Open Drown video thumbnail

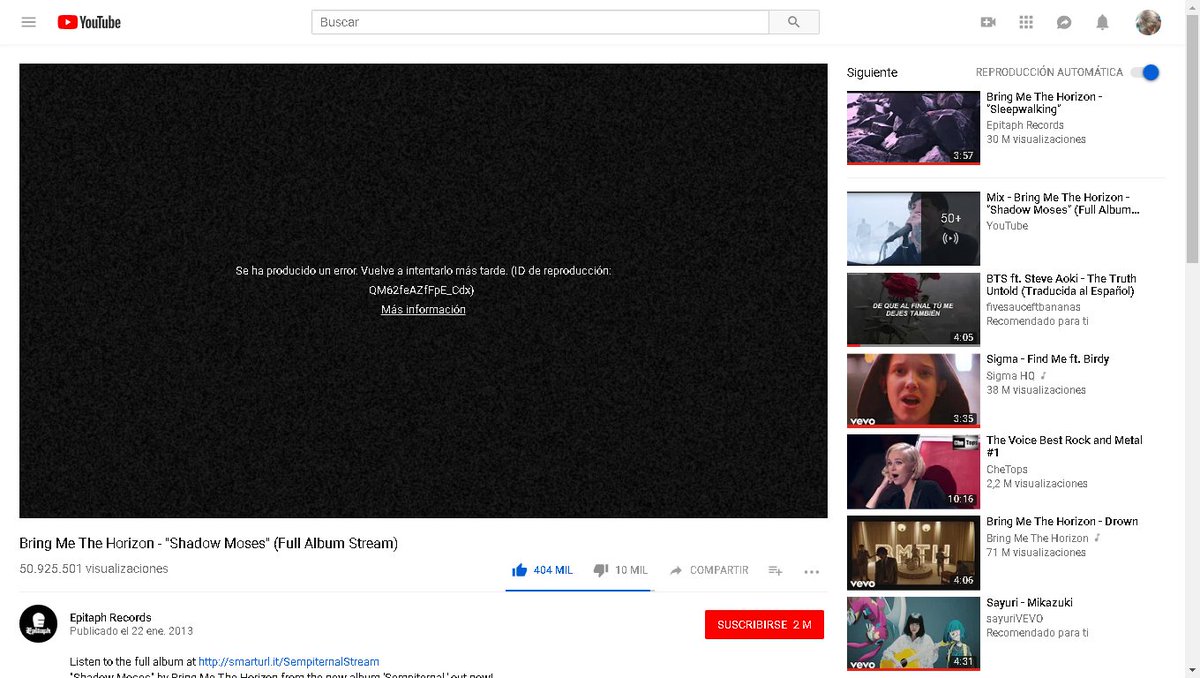[913, 552]
